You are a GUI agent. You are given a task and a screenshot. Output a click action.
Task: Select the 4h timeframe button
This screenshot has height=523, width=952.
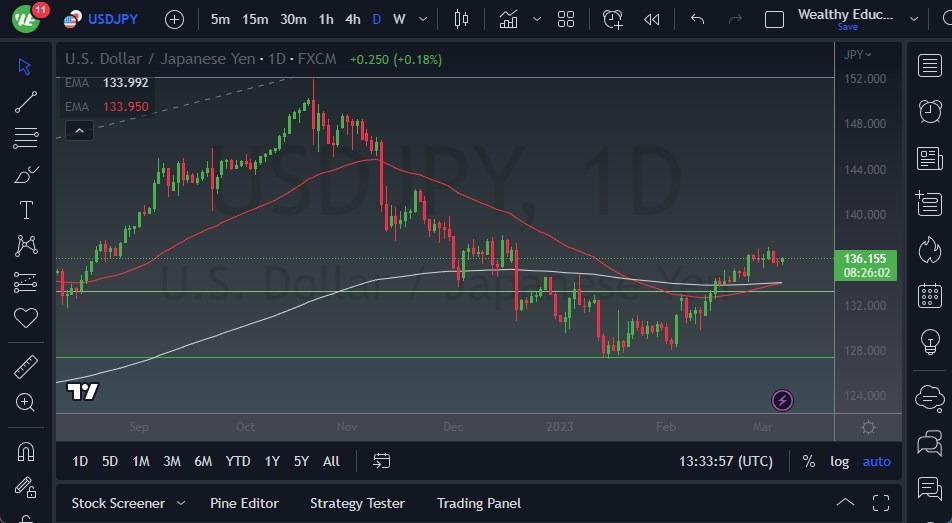pos(353,19)
